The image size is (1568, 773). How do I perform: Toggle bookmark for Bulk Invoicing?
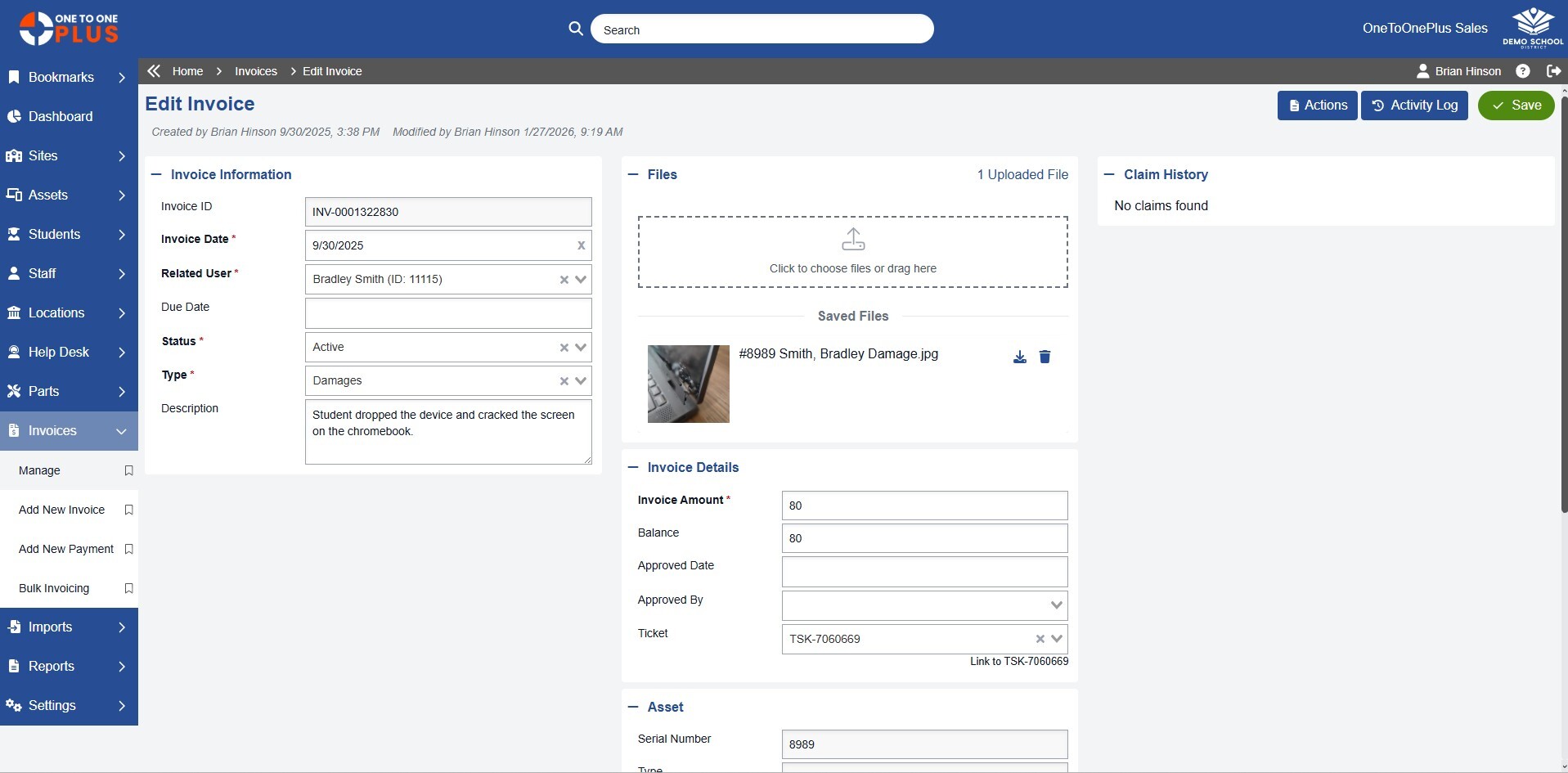(128, 588)
